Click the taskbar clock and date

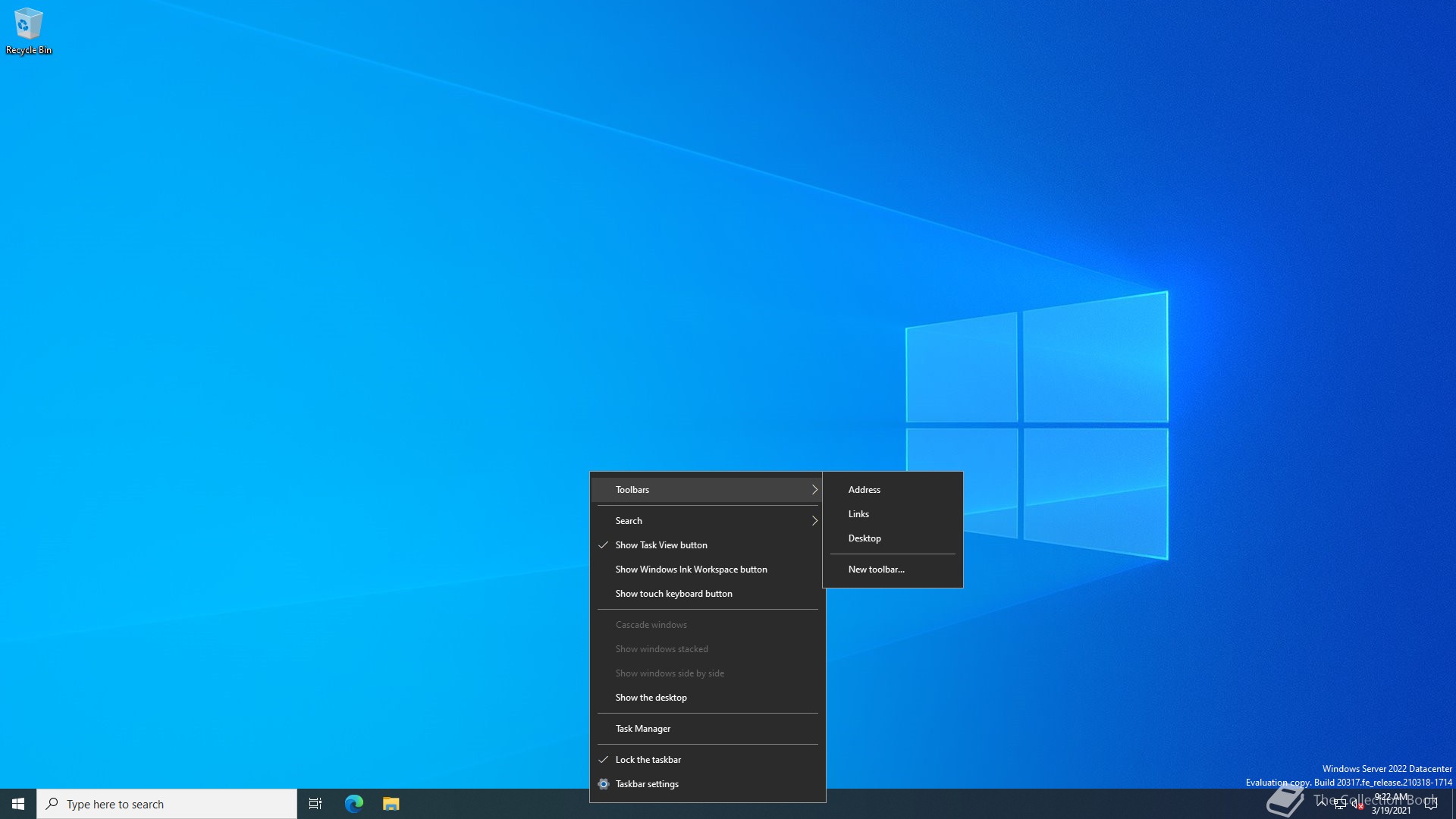(1391, 804)
